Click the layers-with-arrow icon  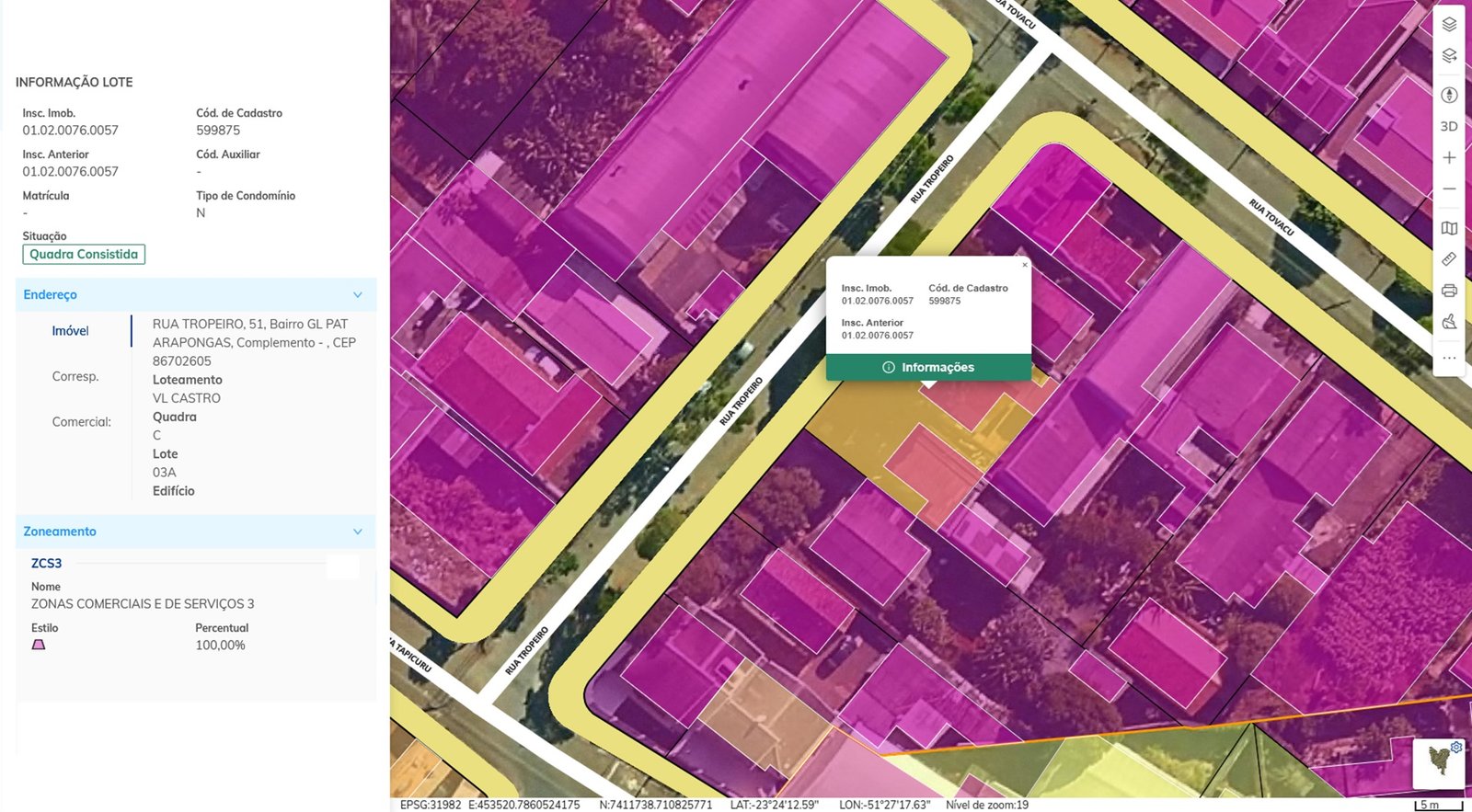click(1449, 56)
